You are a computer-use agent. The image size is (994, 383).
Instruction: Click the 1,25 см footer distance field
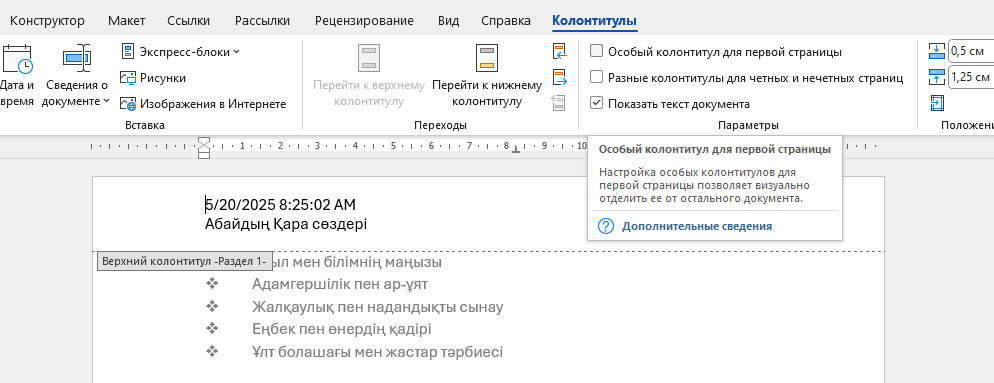[x=971, y=77]
